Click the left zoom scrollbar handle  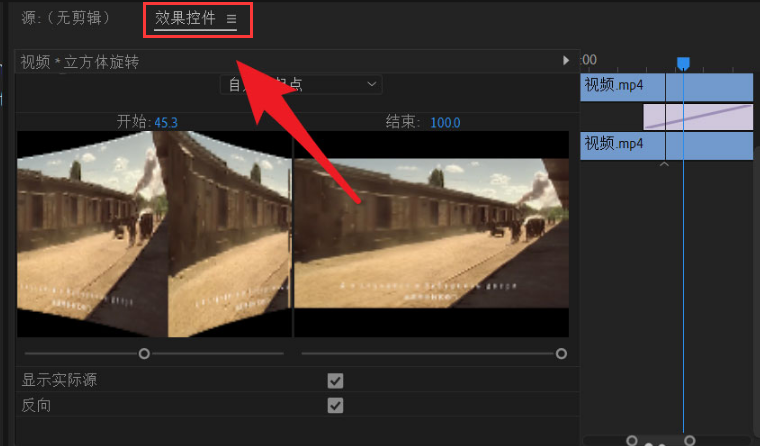click(x=632, y=440)
